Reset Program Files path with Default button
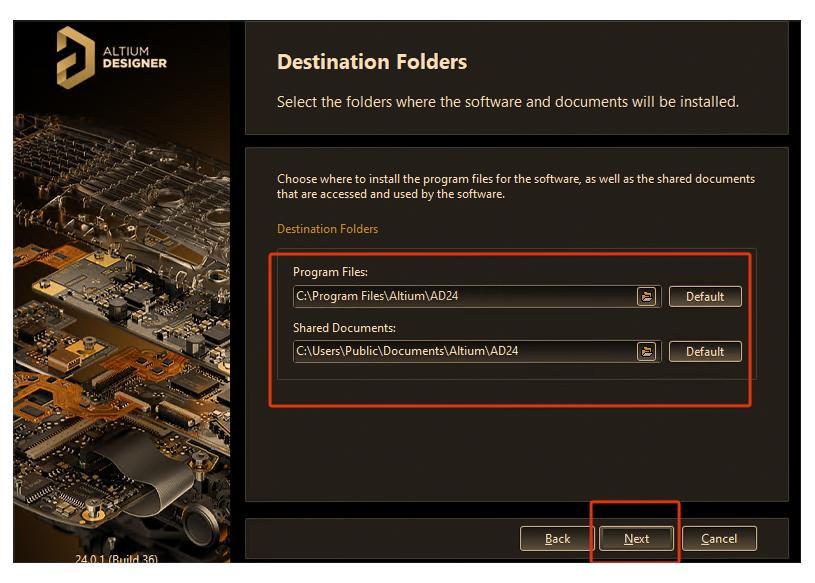Screen dimensions: 815x583 click(x=704, y=296)
